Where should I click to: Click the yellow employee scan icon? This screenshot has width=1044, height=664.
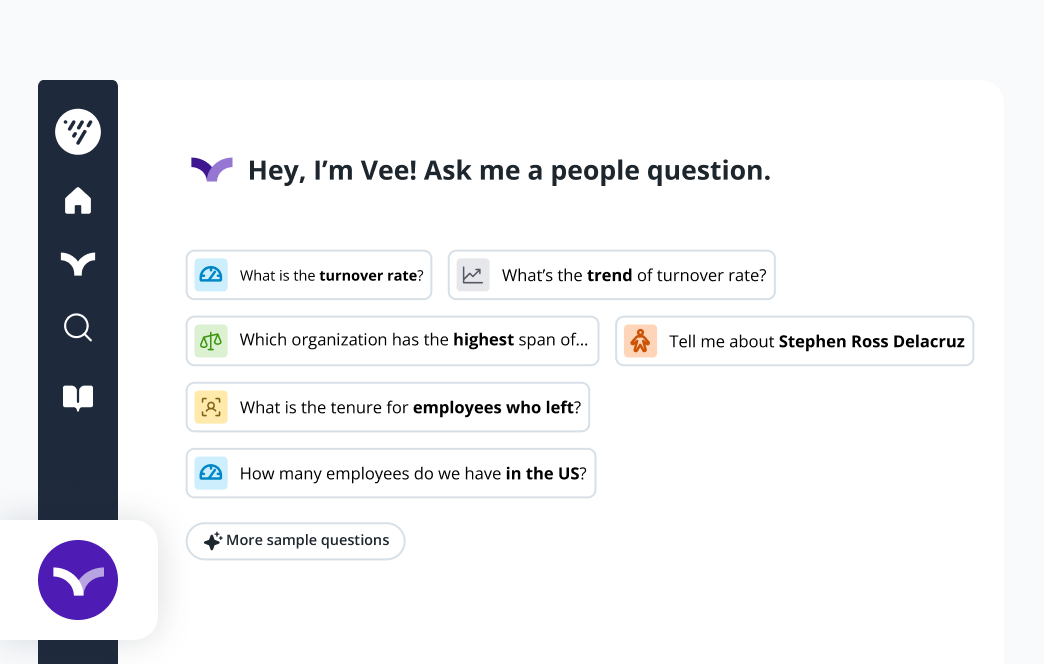(211, 407)
